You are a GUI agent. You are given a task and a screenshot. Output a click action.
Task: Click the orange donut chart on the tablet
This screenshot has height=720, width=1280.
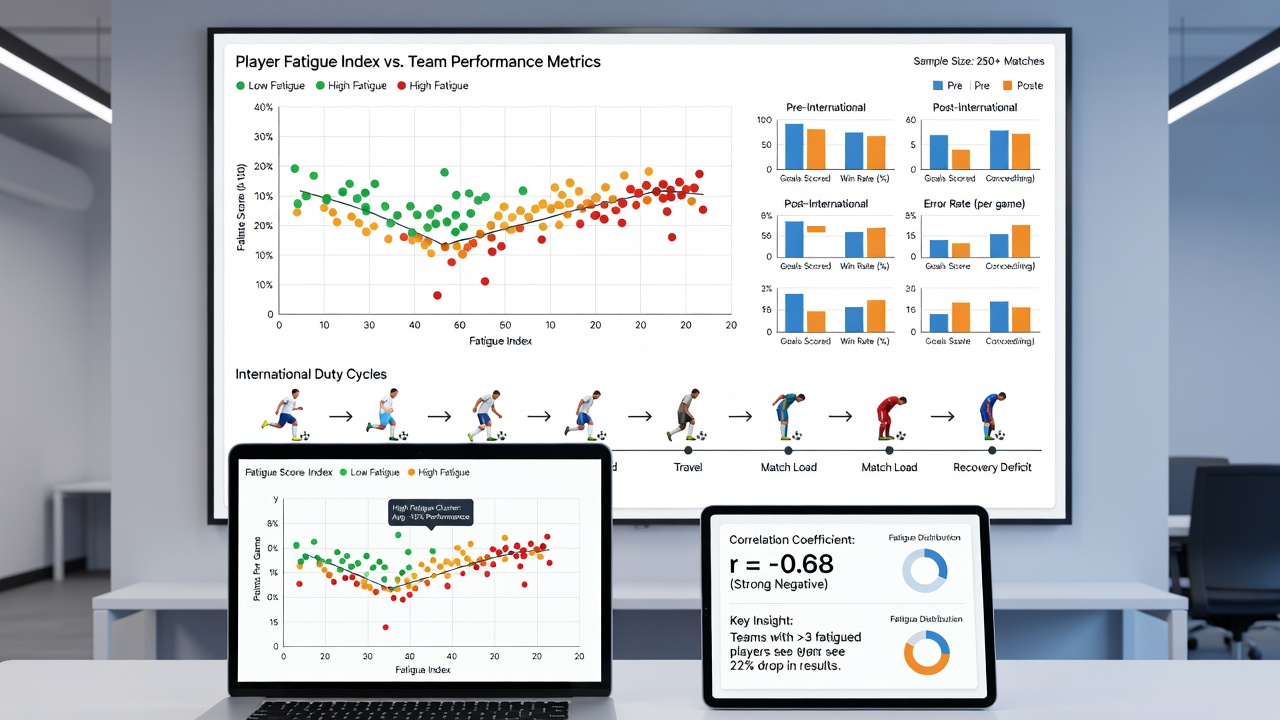pyautogui.click(x=925, y=653)
